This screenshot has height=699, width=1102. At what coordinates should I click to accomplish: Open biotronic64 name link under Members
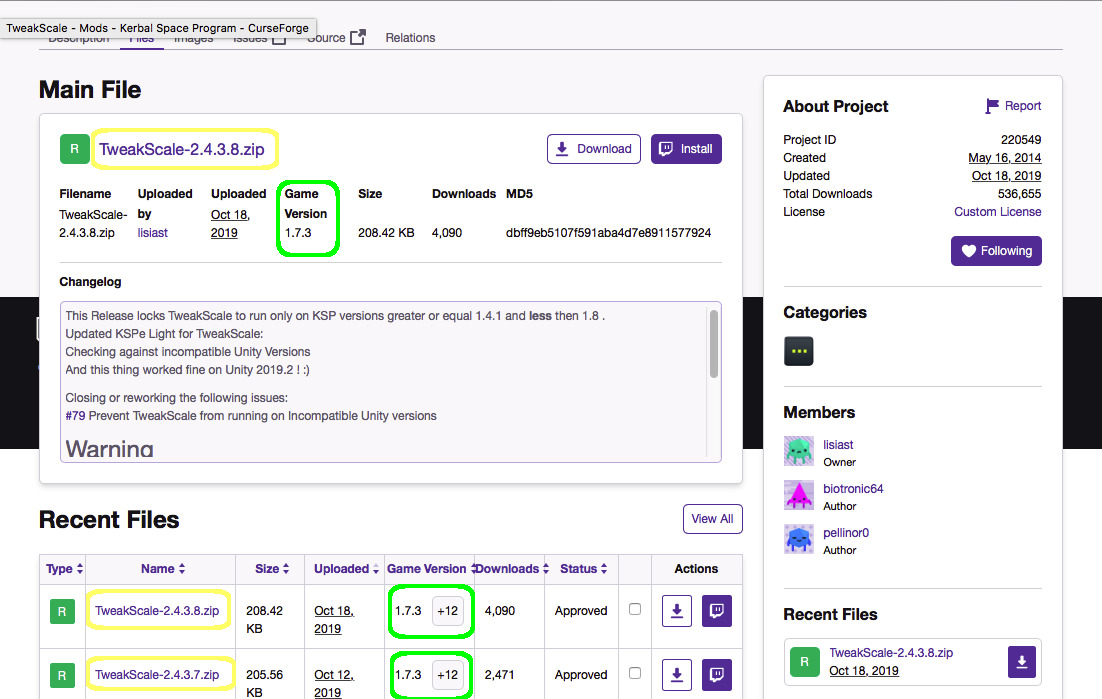tap(853, 489)
